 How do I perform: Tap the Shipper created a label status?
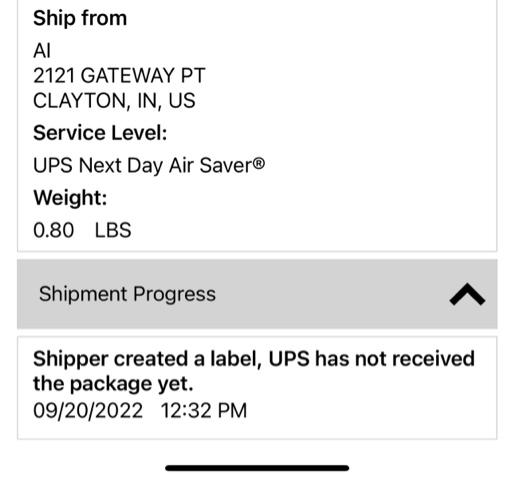254,371
